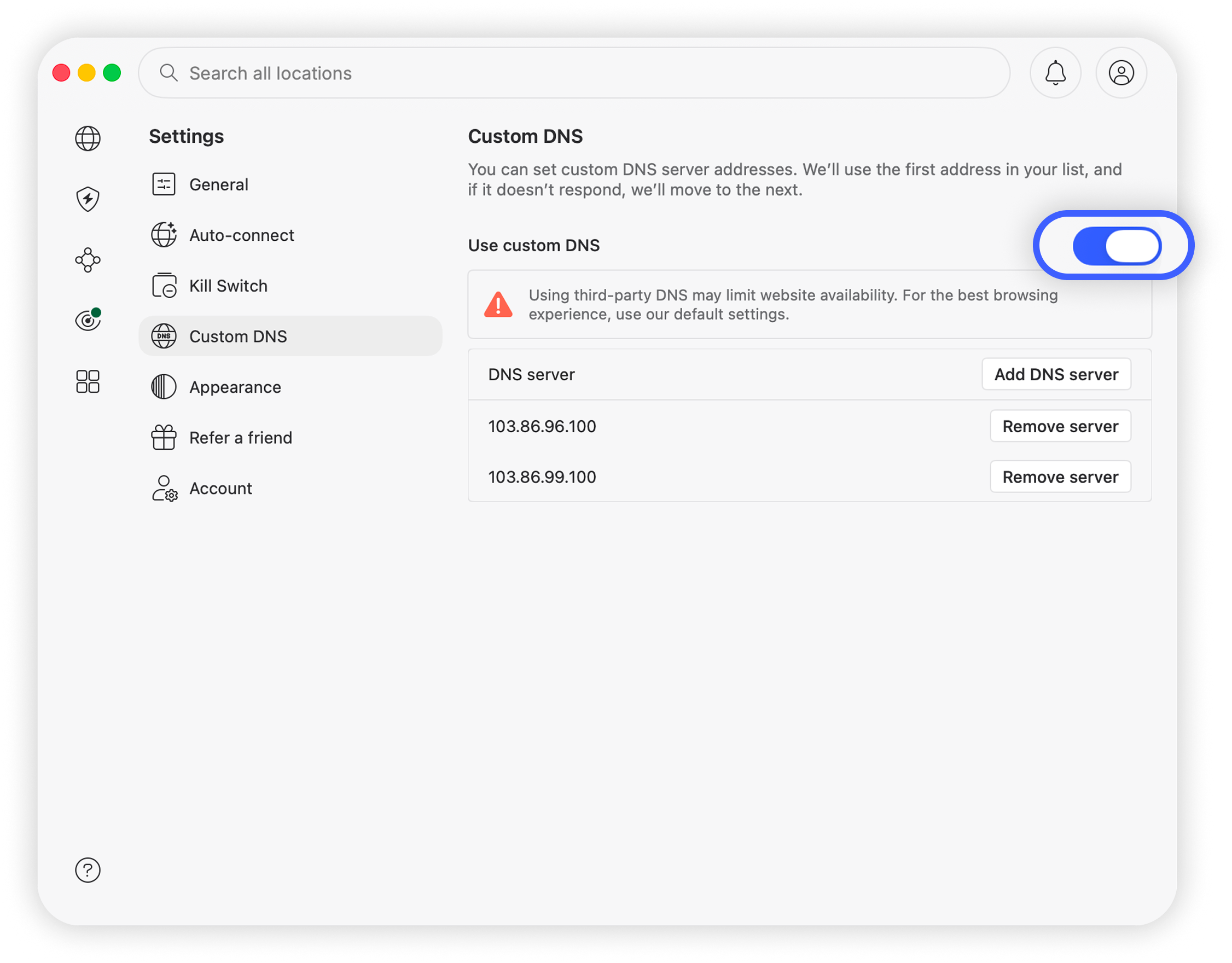
Task: Open the user profile icon
Action: [x=1122, y=73]
